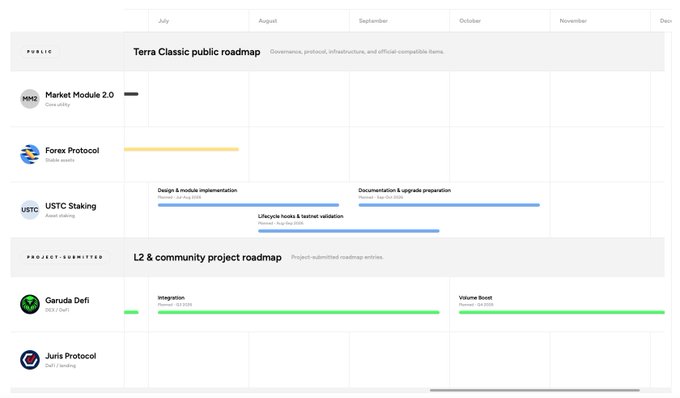The height and width of the screenshot is (398, 680).
Task: Open the Market Module 2.0 project
Action: pos(79,95)
